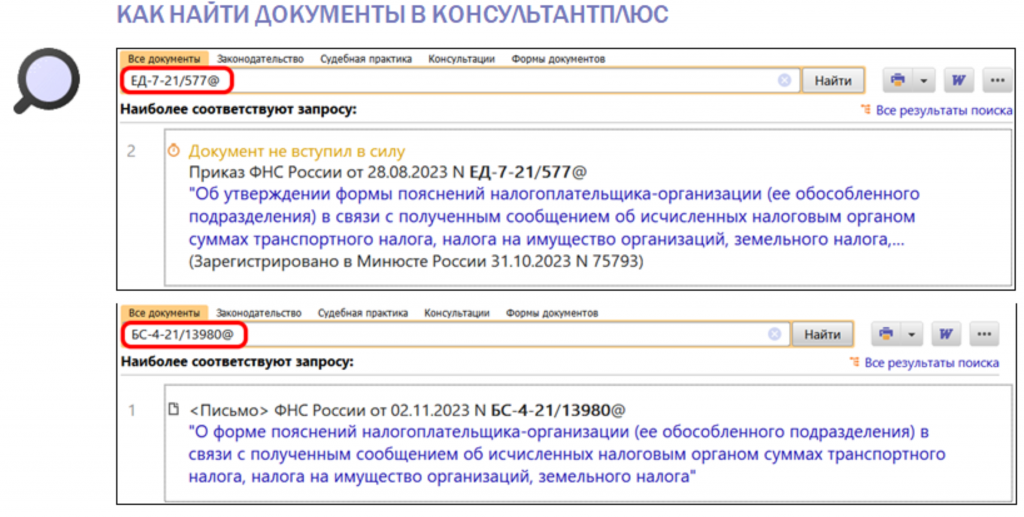The width and height of the screenshot is (1024, 517).
Task: Open Судебная практика tab in the lower panel
Action: (x=362, y=313)
